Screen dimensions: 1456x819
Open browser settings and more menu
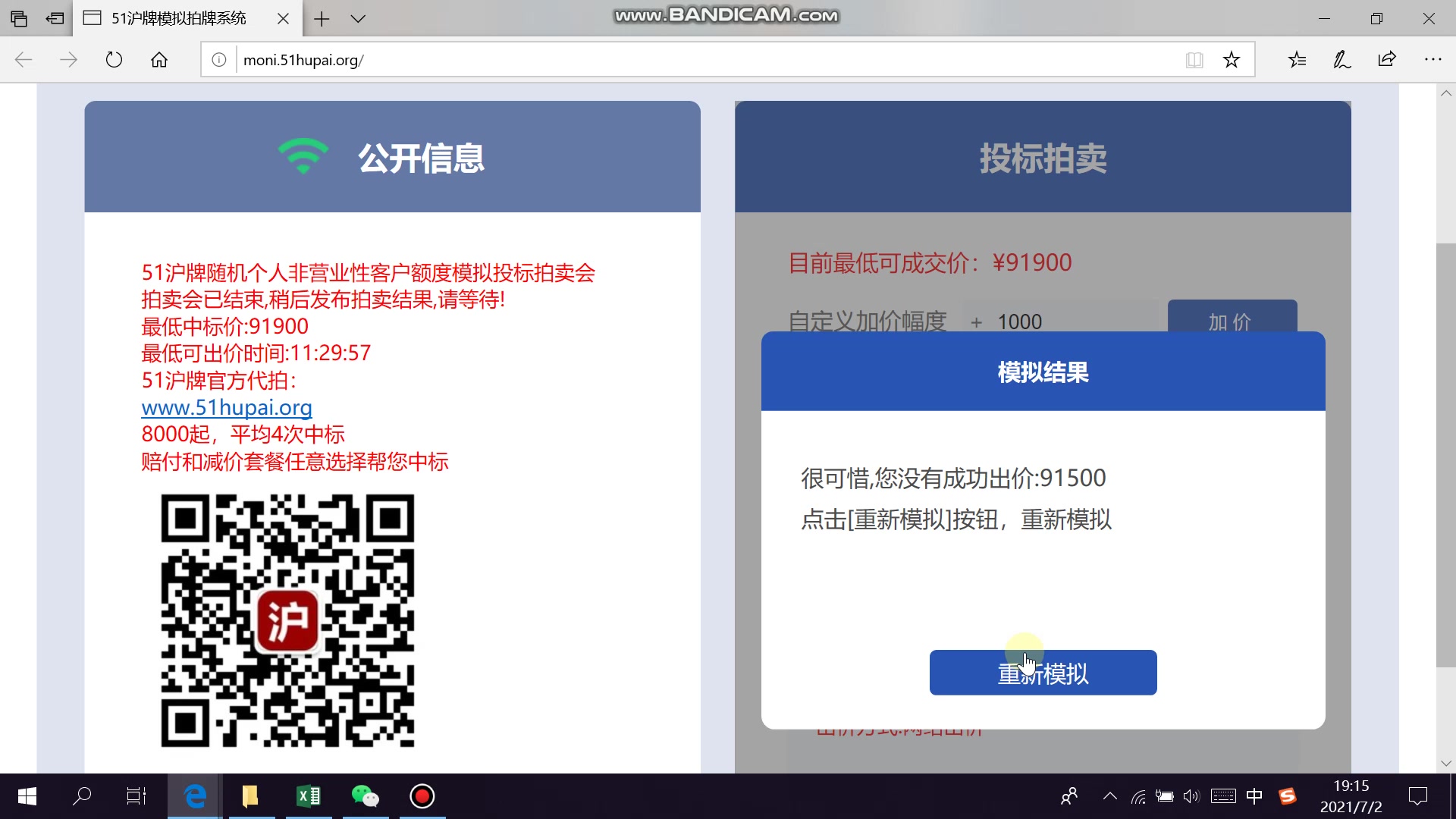point(1432,60)
